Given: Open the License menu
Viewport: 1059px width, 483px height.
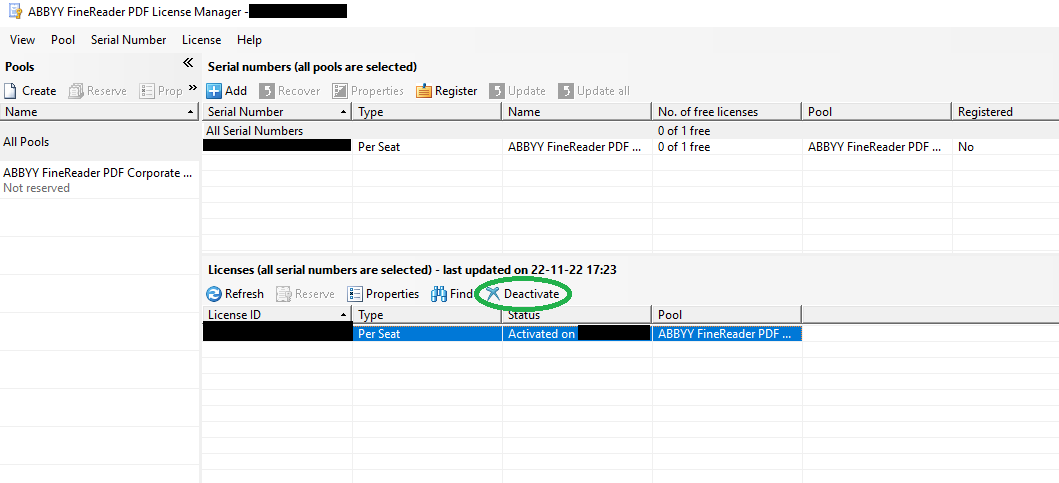Looking at the screenshot, I should tap(201, 40).
